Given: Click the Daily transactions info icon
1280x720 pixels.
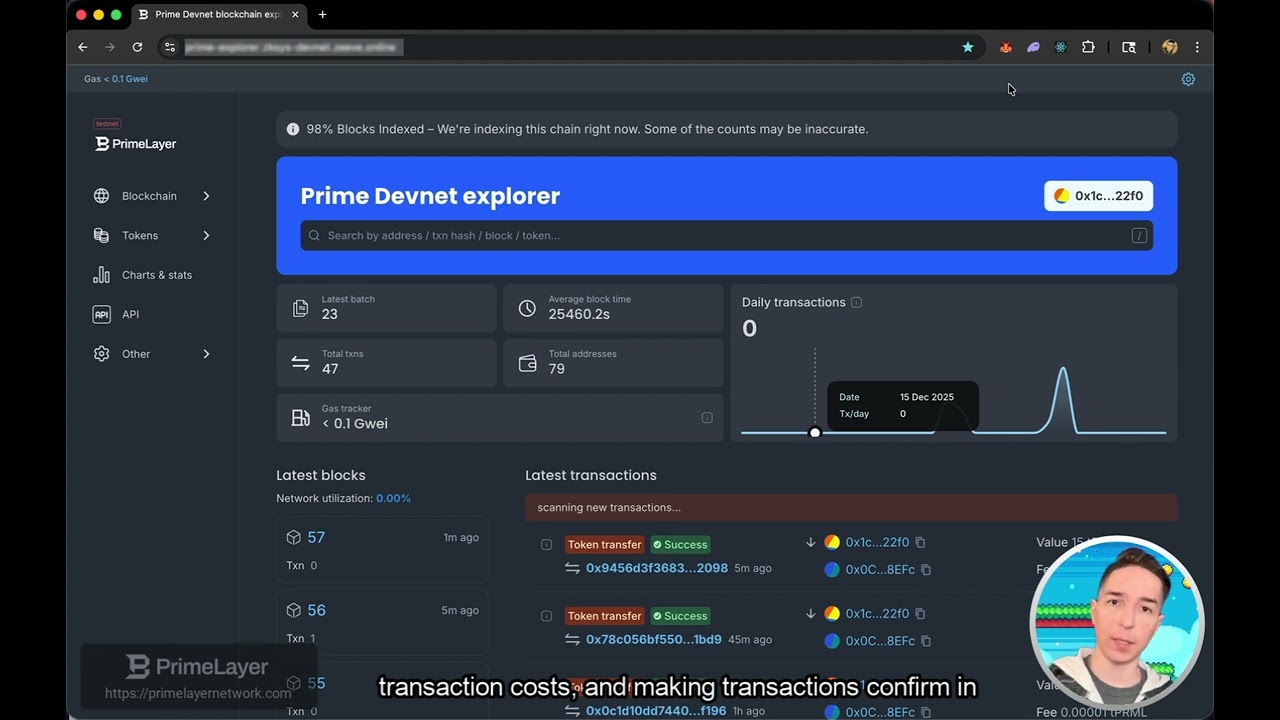Looking at the screenshot, I should point(856,302).
